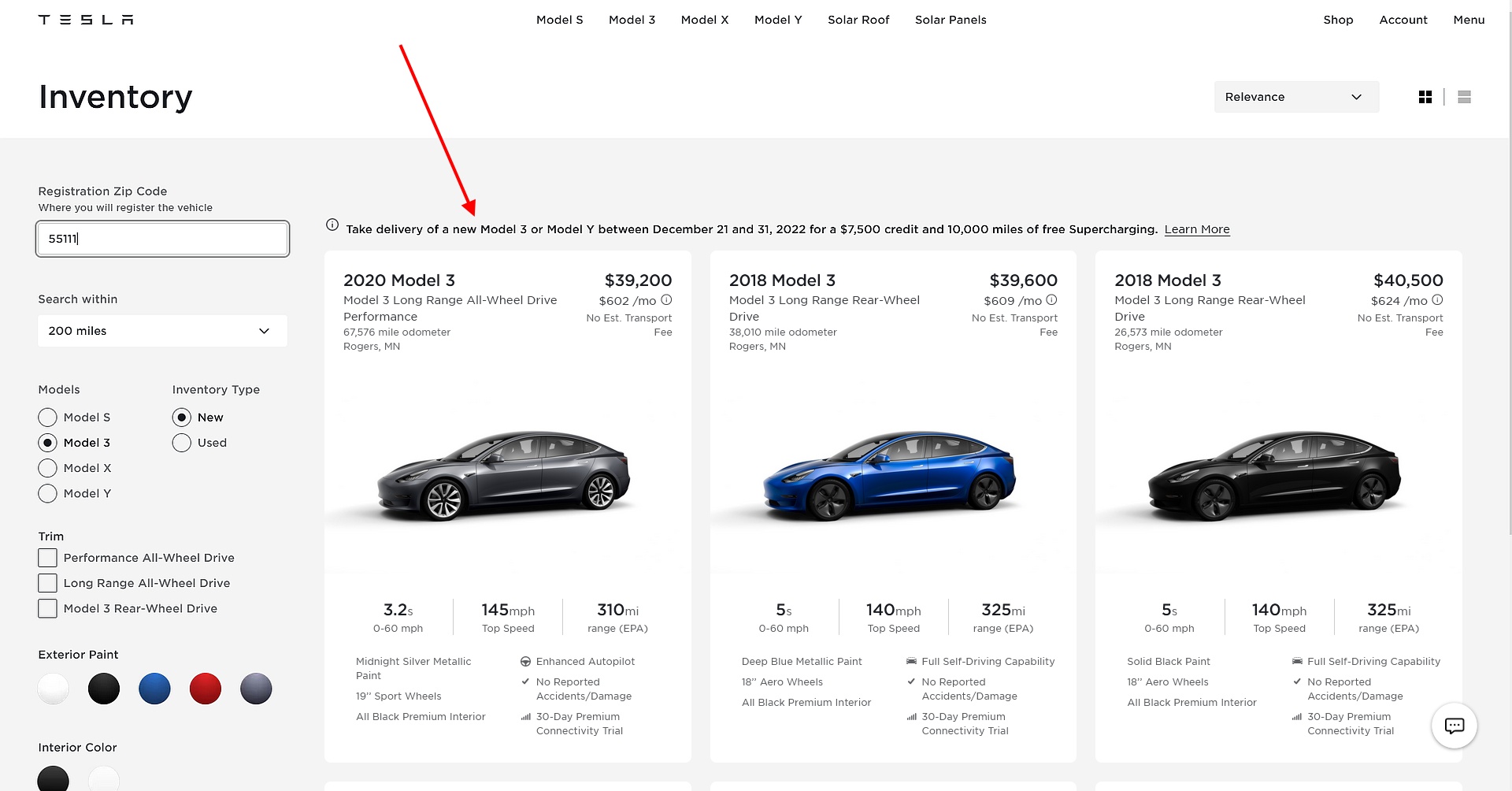This screenshot has height=791, width=1512.
Task: Check Performance All-Wheel Drive trim
Action: tap(47, 558)
